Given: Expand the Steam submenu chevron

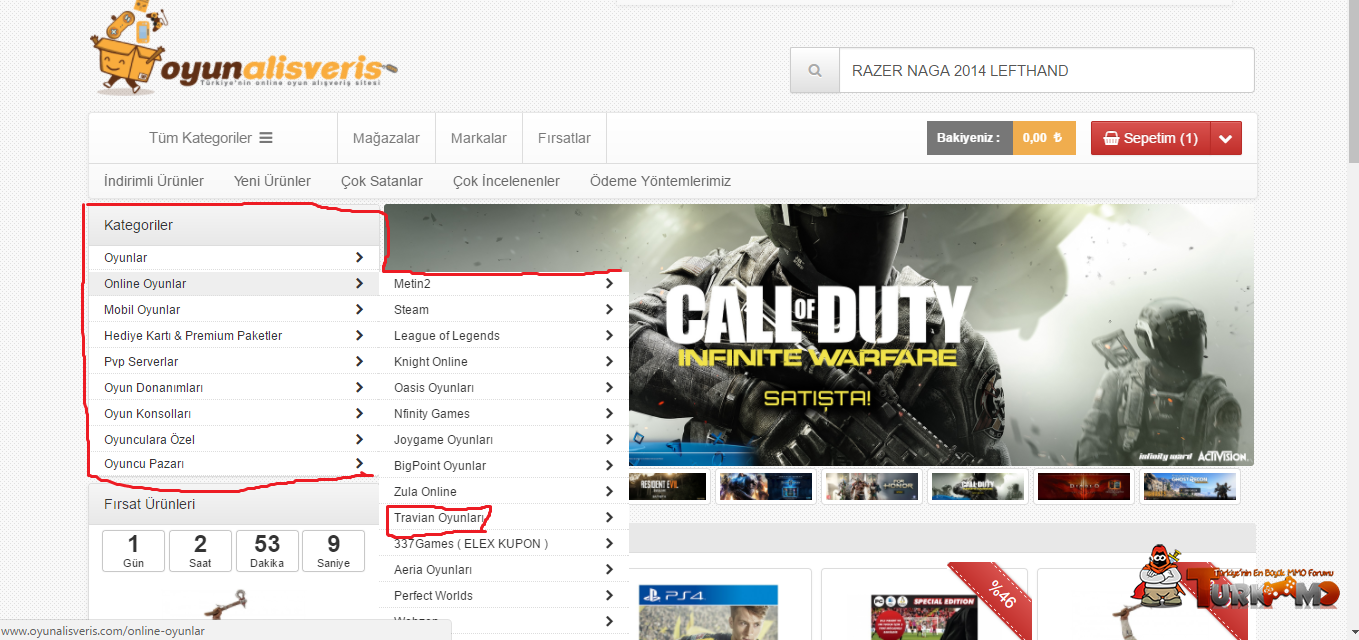Looking at the screenshot, I should (x=609, y=310).
